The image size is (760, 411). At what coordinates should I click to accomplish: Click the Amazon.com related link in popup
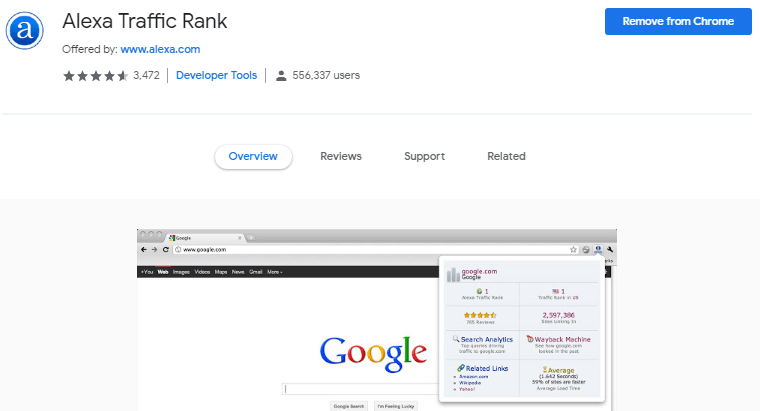(x=474, y=377)
